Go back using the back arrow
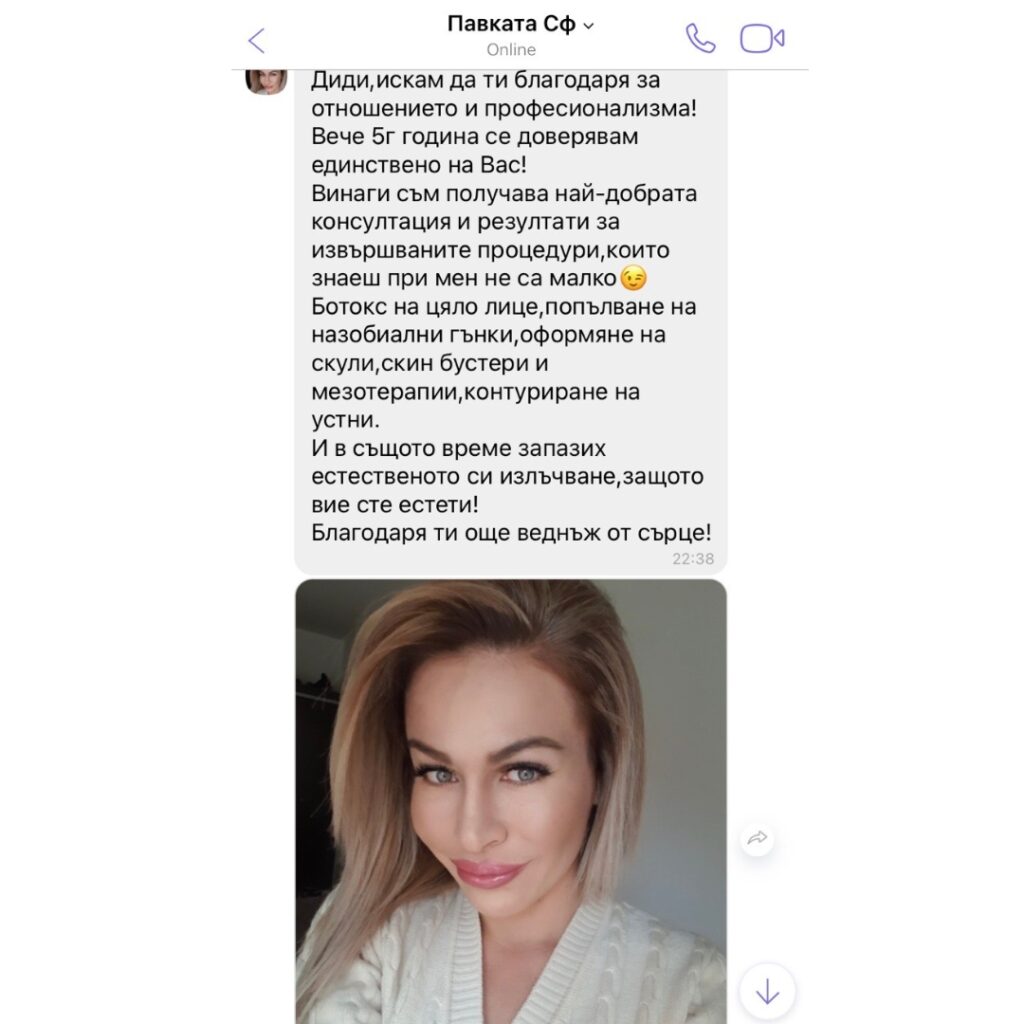The image size is (1024, 1024). click(257, 40)
